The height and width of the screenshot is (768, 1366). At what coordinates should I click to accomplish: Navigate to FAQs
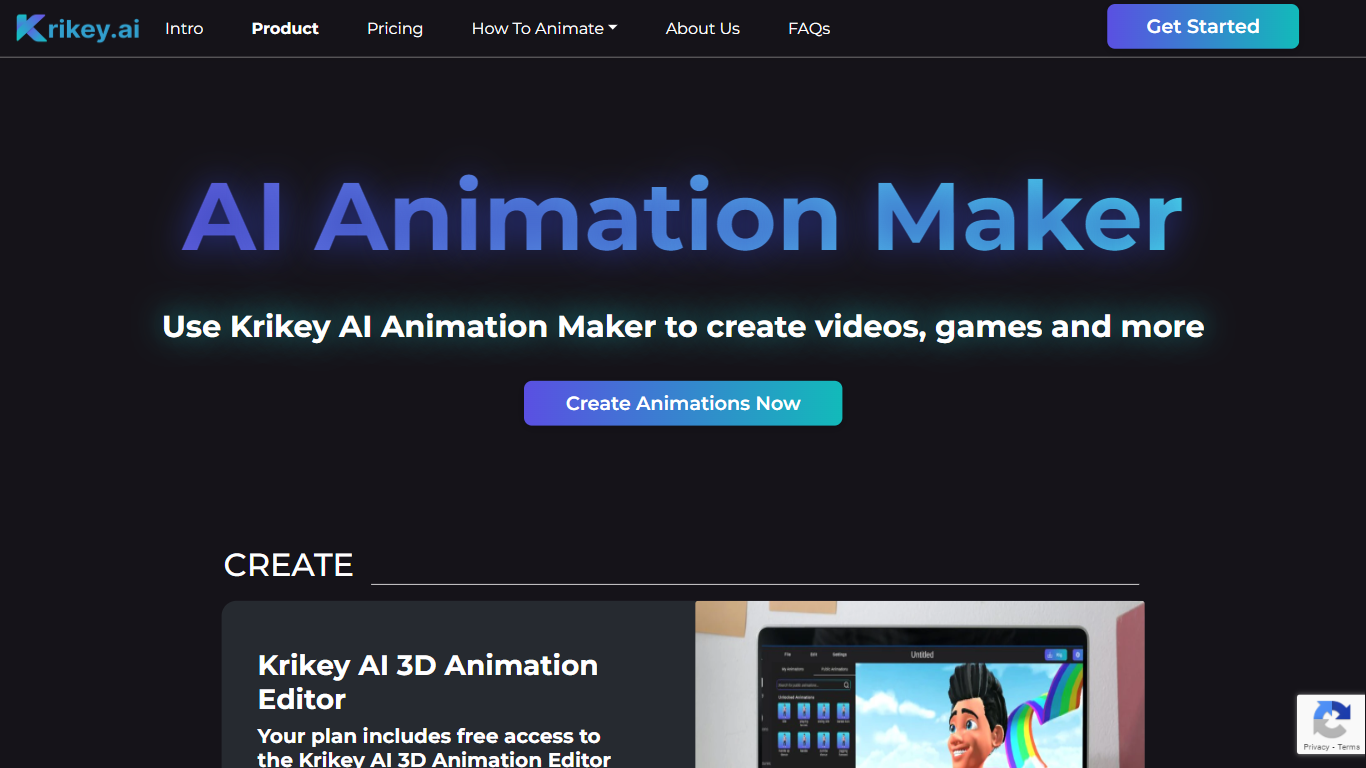point(809,28)
